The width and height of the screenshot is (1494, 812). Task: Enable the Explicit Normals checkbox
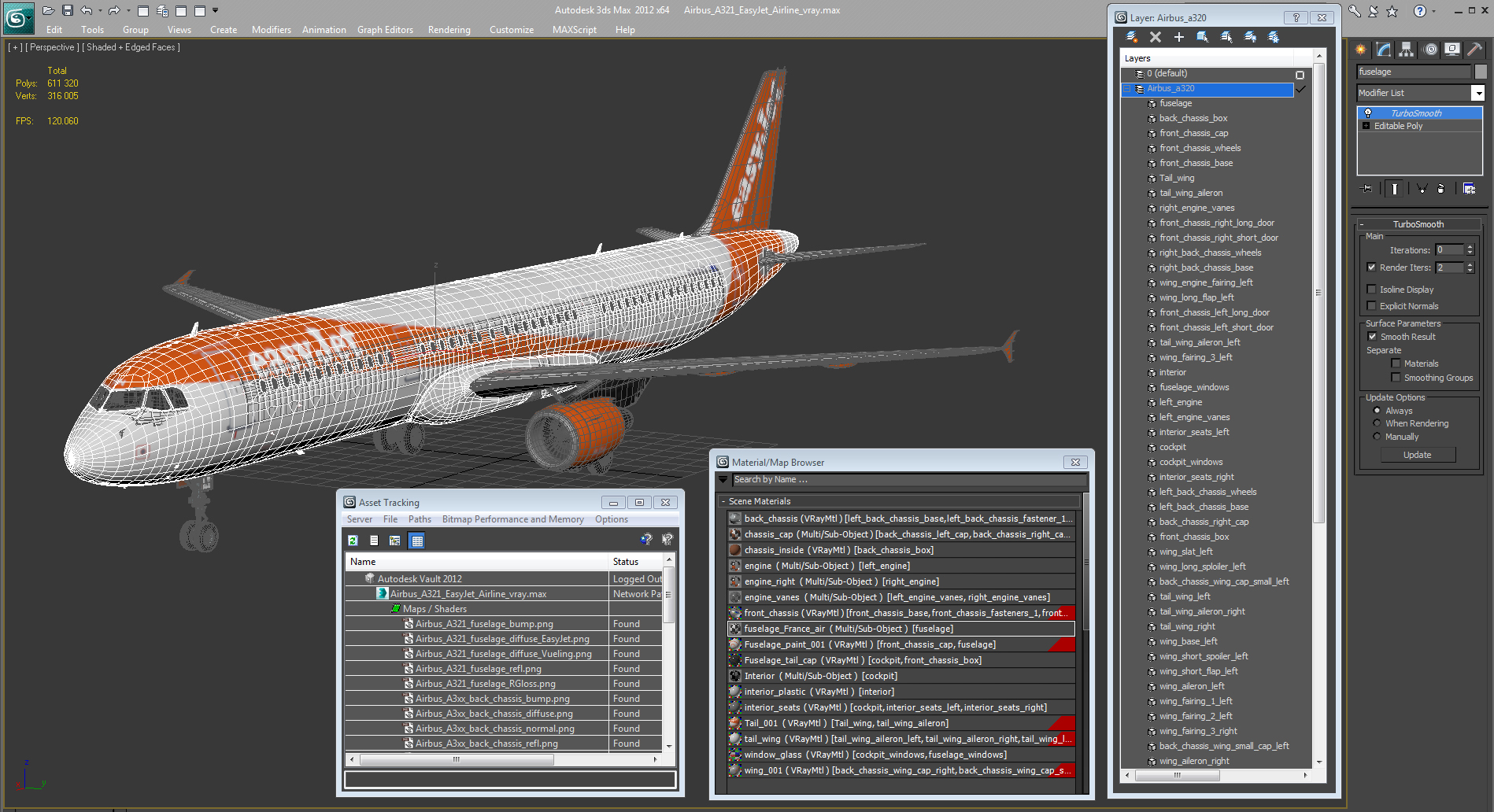pos(1371,306)
